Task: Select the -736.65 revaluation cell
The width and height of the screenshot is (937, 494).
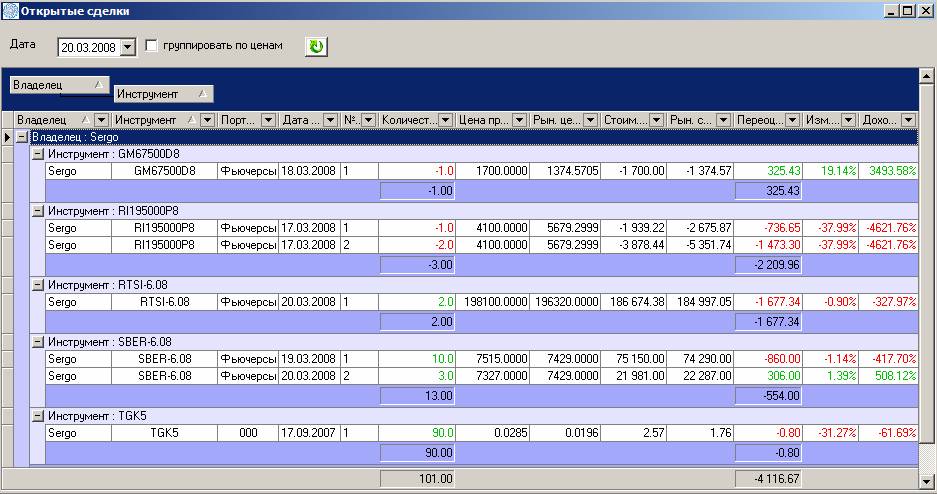Action: (x=768, y=228)
